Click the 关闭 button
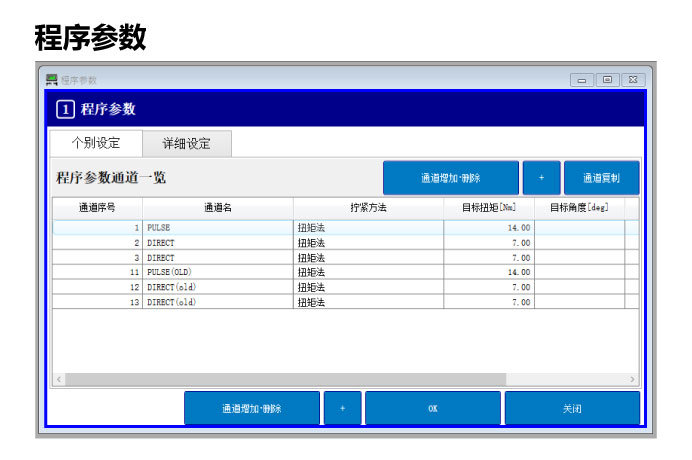This screenshot has height=460, width=692. (x=572, y=408)
